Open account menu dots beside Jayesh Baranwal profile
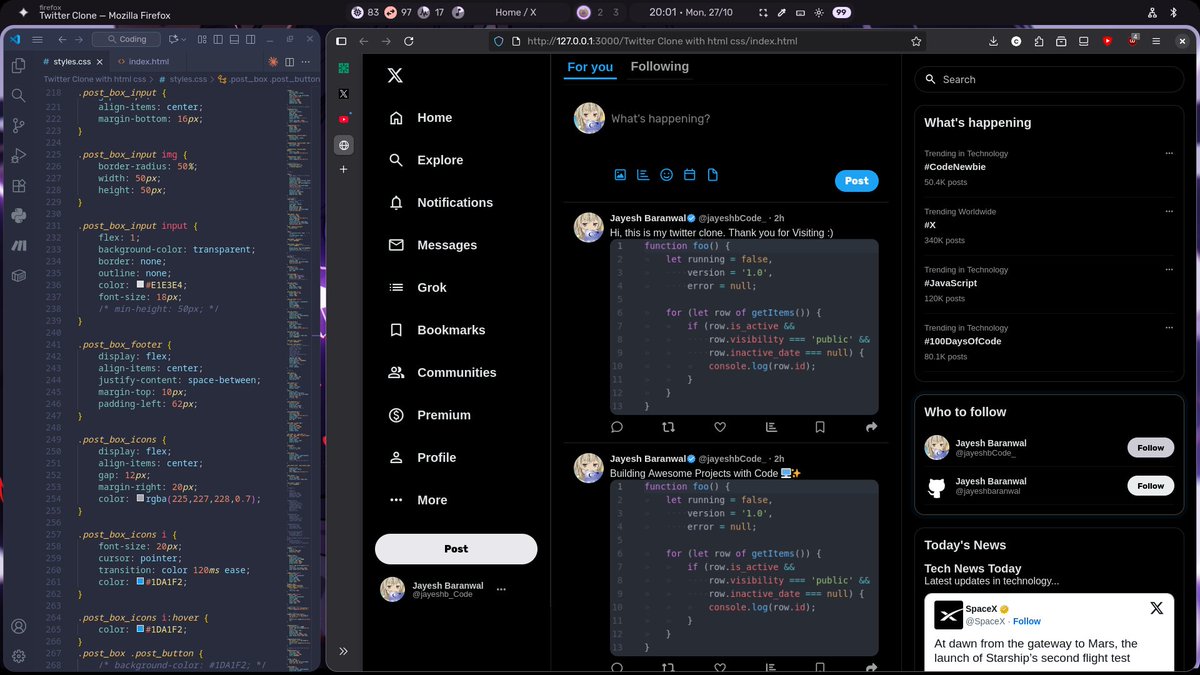This screenshot has height=675, width=1200. click(501, 589)
